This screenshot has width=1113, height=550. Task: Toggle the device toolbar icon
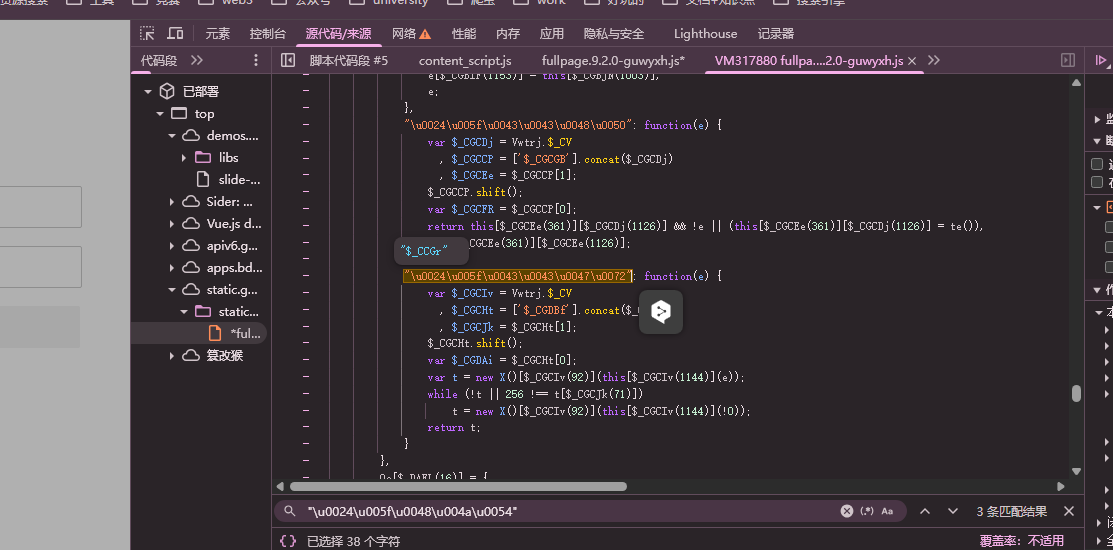(175, 33)
